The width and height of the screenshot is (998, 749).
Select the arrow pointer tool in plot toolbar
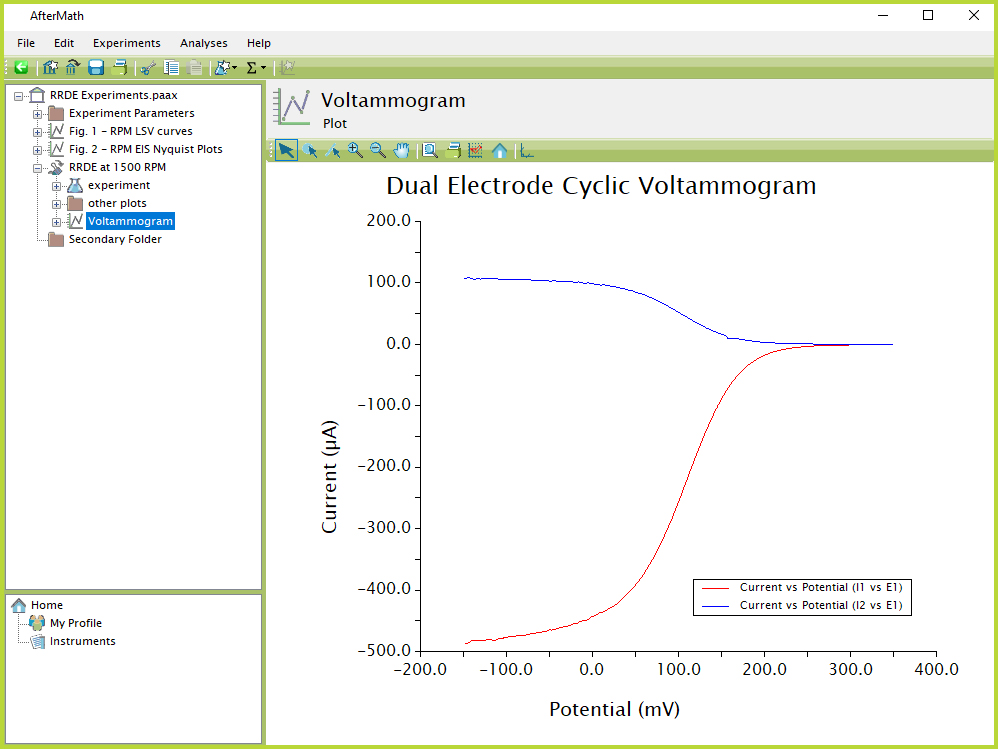point(286,150)
